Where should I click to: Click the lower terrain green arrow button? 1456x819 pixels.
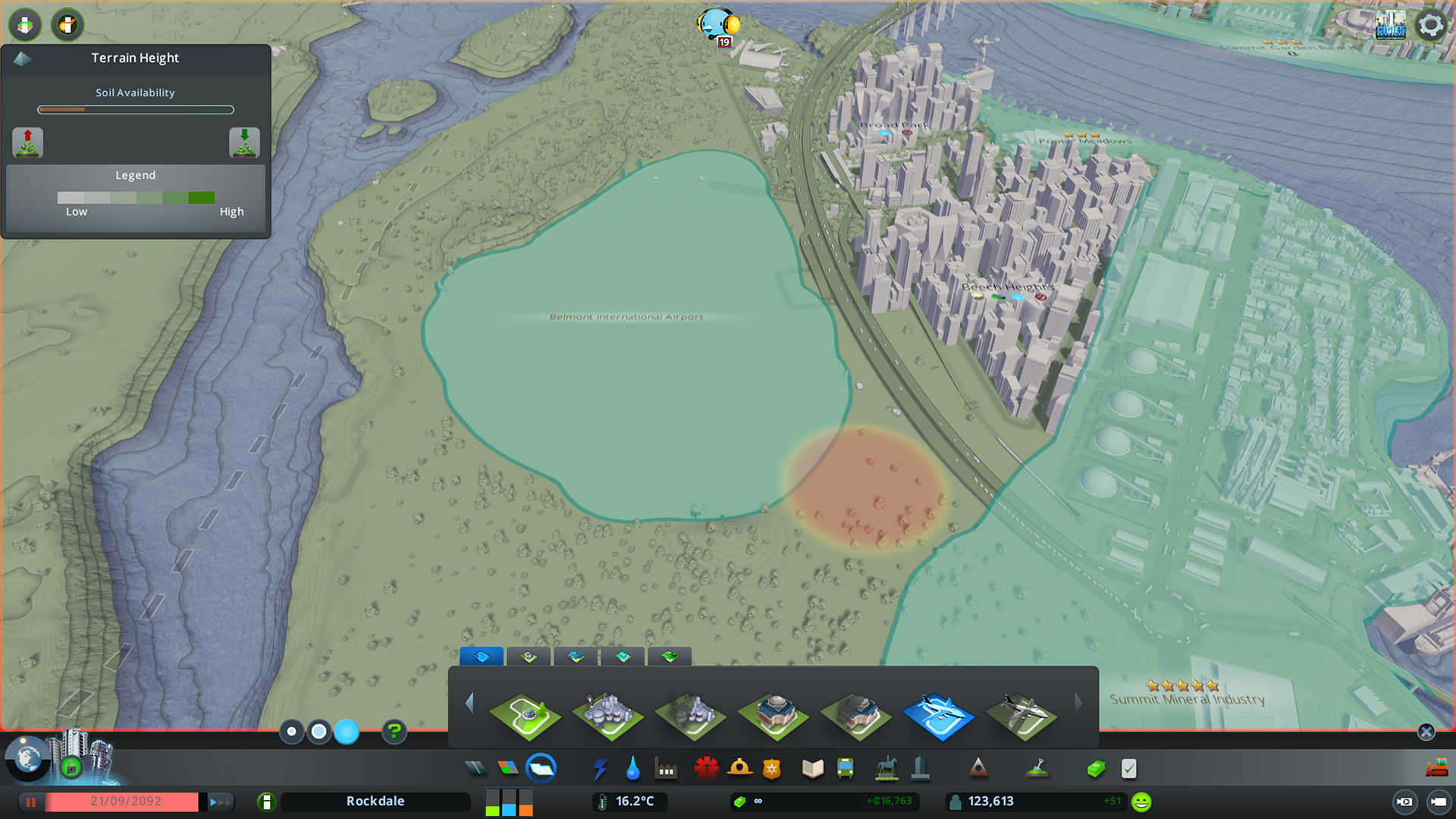244,143
